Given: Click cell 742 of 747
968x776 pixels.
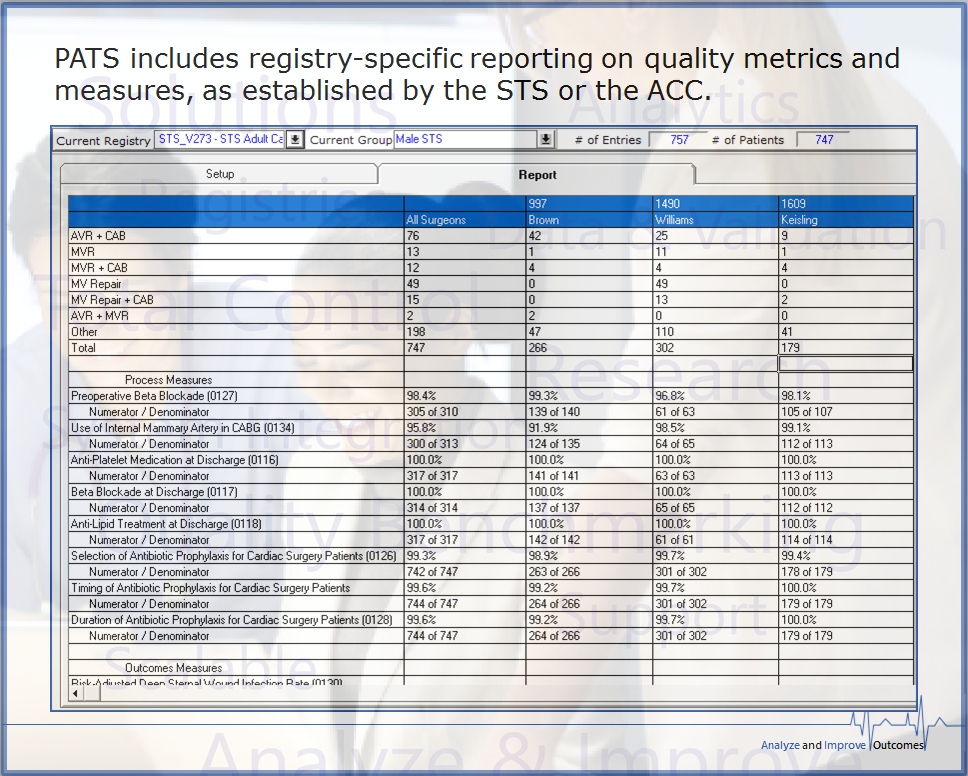Looking at the screenshot, I should click(465, 572).
